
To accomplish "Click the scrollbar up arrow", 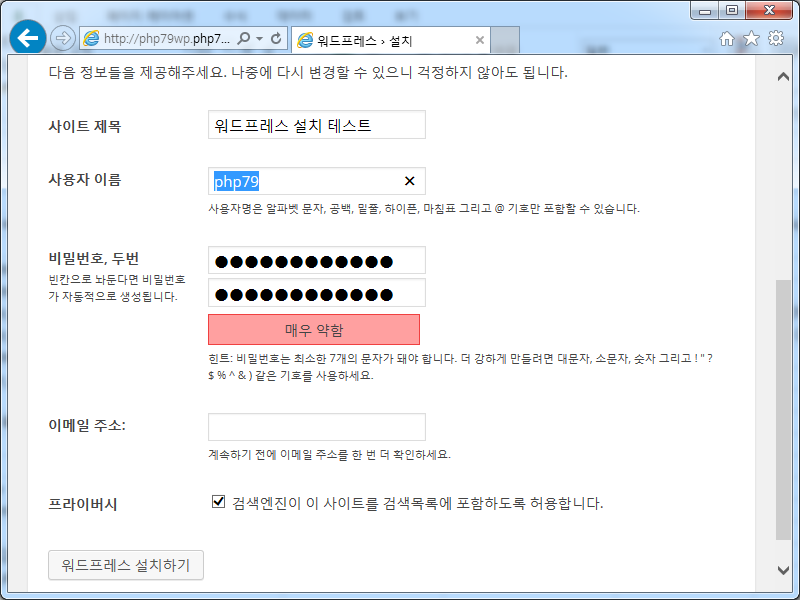I will point(783,77).
